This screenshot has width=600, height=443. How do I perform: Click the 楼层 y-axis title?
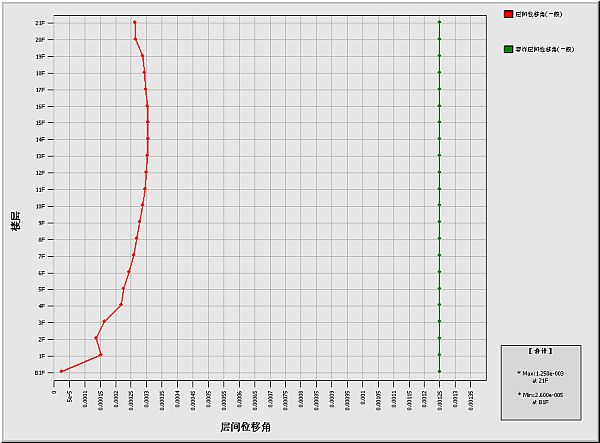pyautogui.click(x=15, y=220)
